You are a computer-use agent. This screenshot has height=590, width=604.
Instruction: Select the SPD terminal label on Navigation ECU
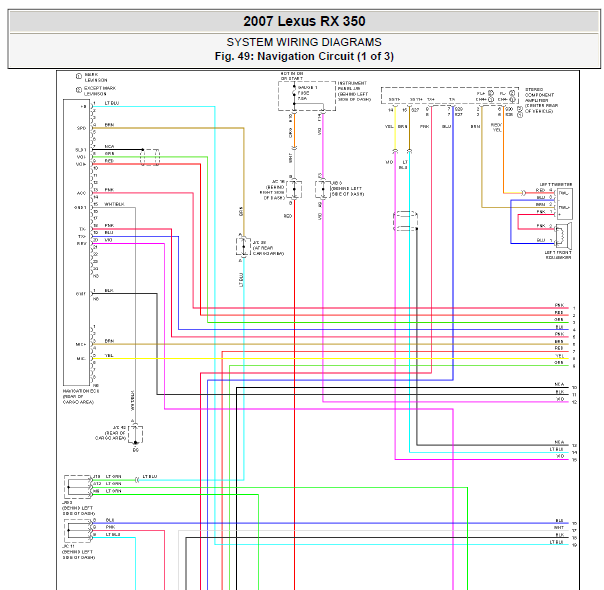point(81,128)
